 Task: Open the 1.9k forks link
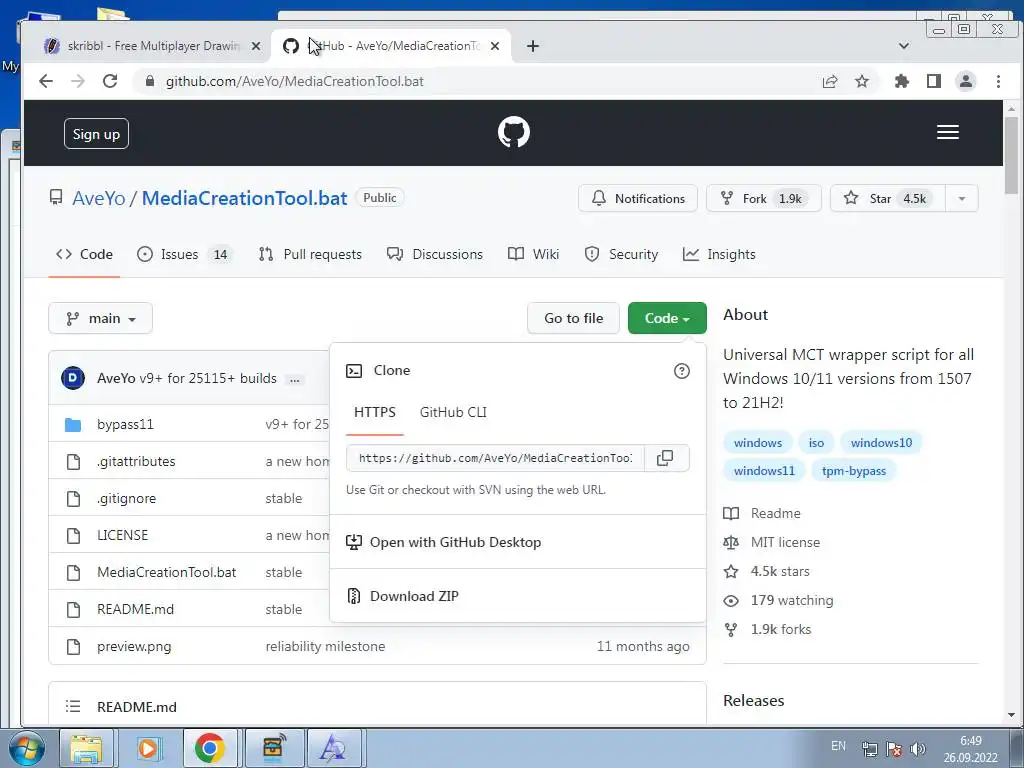click(780, 629)
